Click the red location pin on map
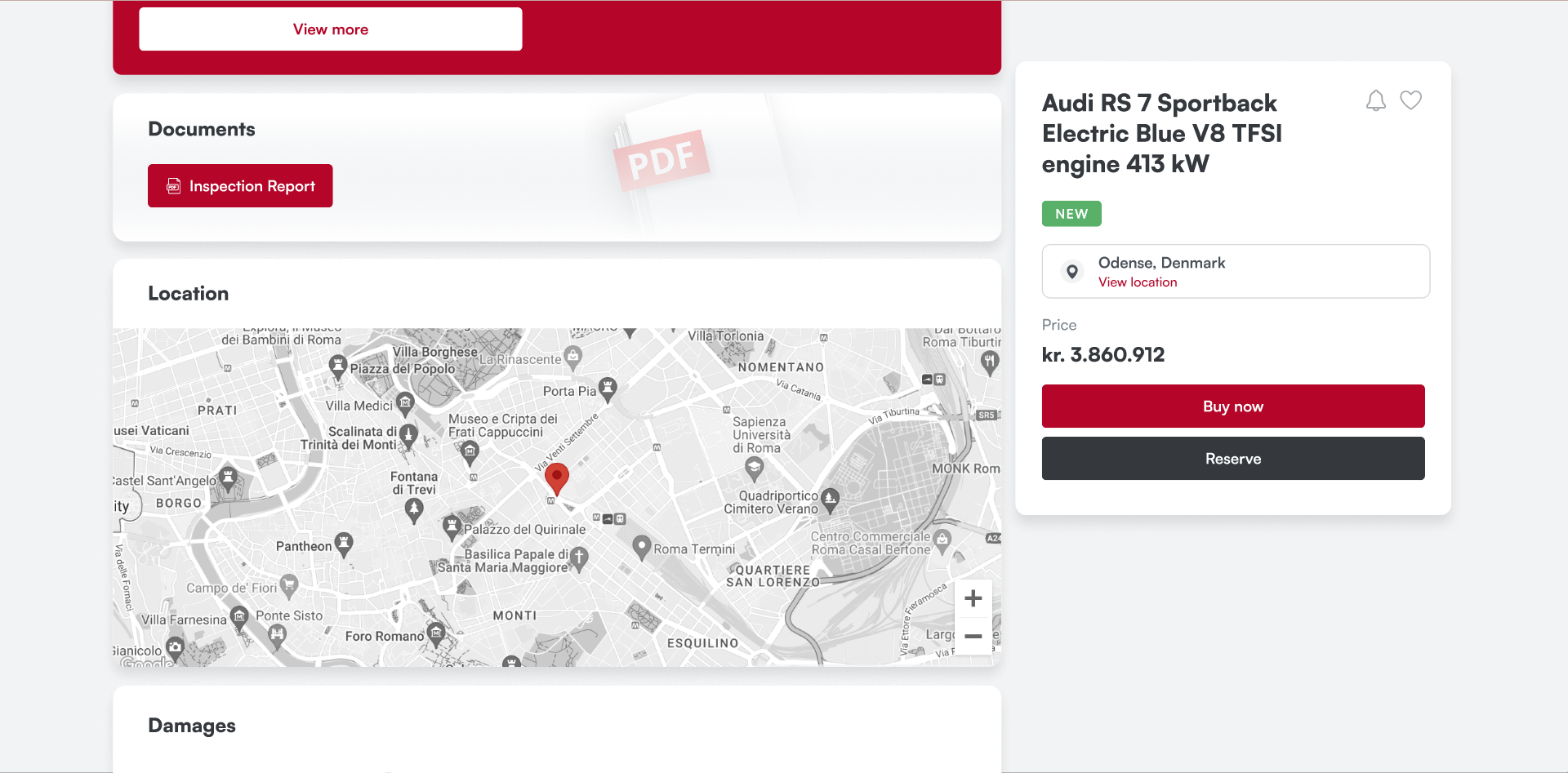Screen dimensions: 1568x773 click(x=557, y=478)
